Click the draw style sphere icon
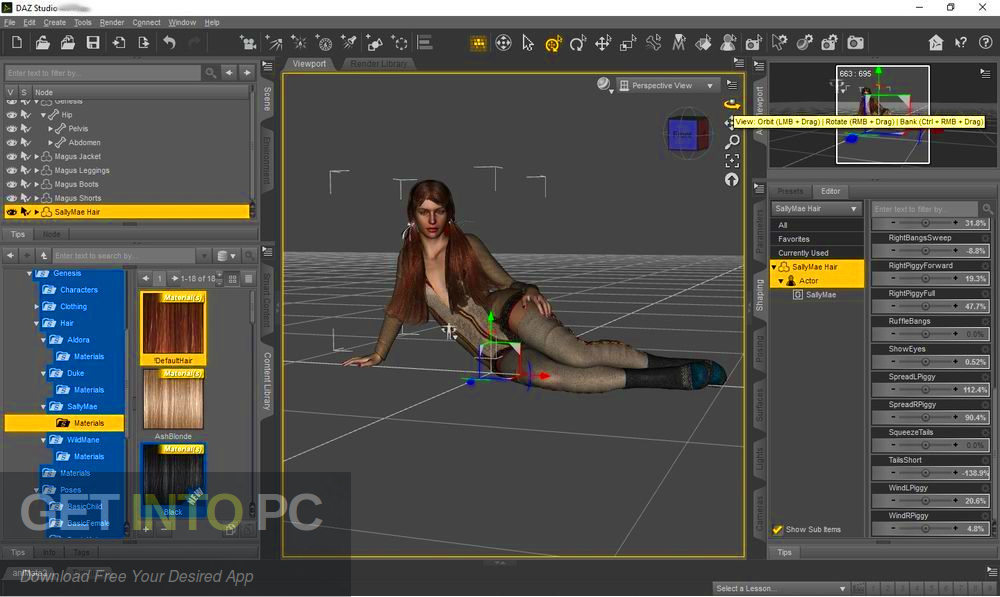The width and height of the screenshot is (1000, 597). (603, 84)
